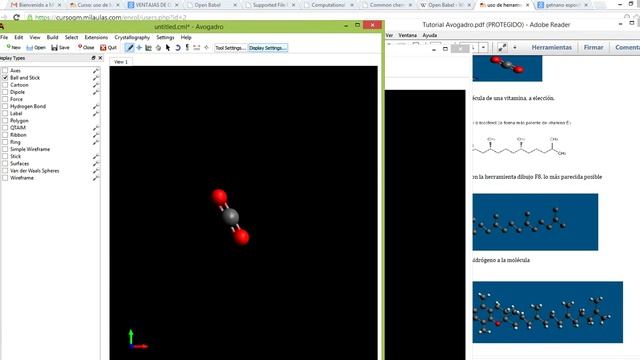Open settings wrench for Wireframe display
Screen dimensions: 640x360
pos(96,178)
